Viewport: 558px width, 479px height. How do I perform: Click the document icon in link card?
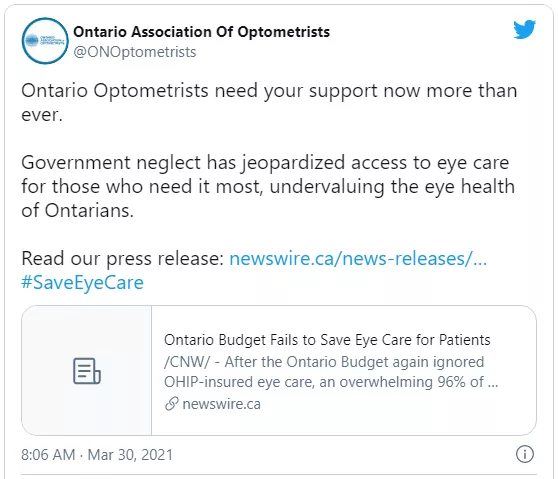coord(87,371)
